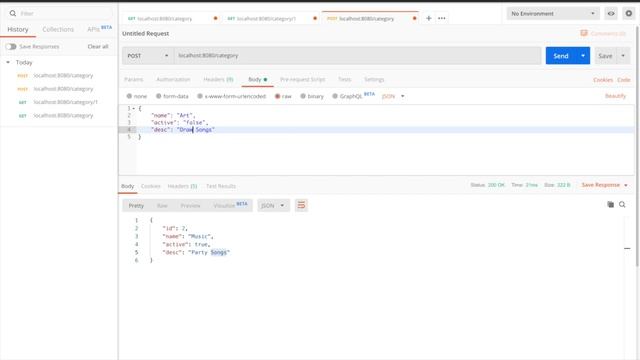Open the Headers request tab

pyautogui.click(x=218, y=80)
